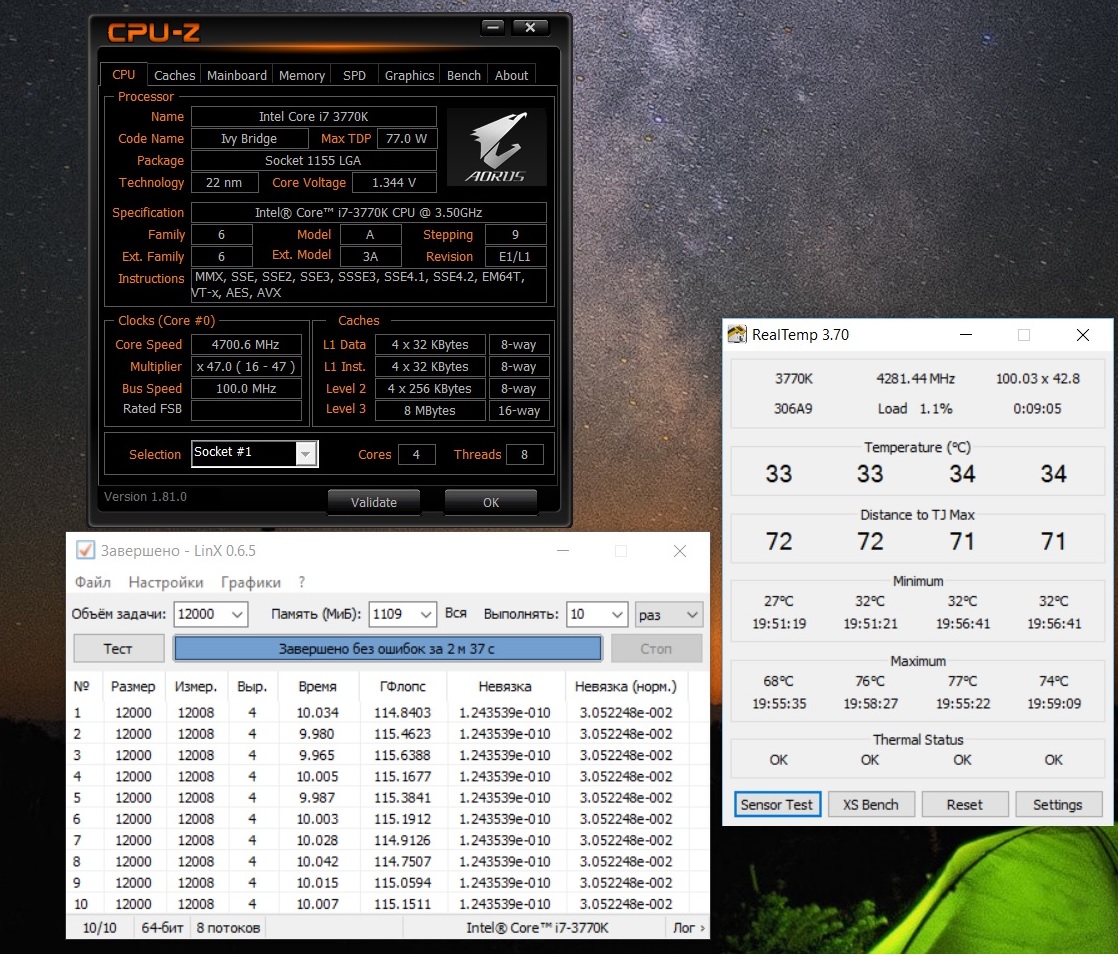Expand the Socket #1 selection dropdown
Screen dimensions: 1118x957
tap(305, 454)
